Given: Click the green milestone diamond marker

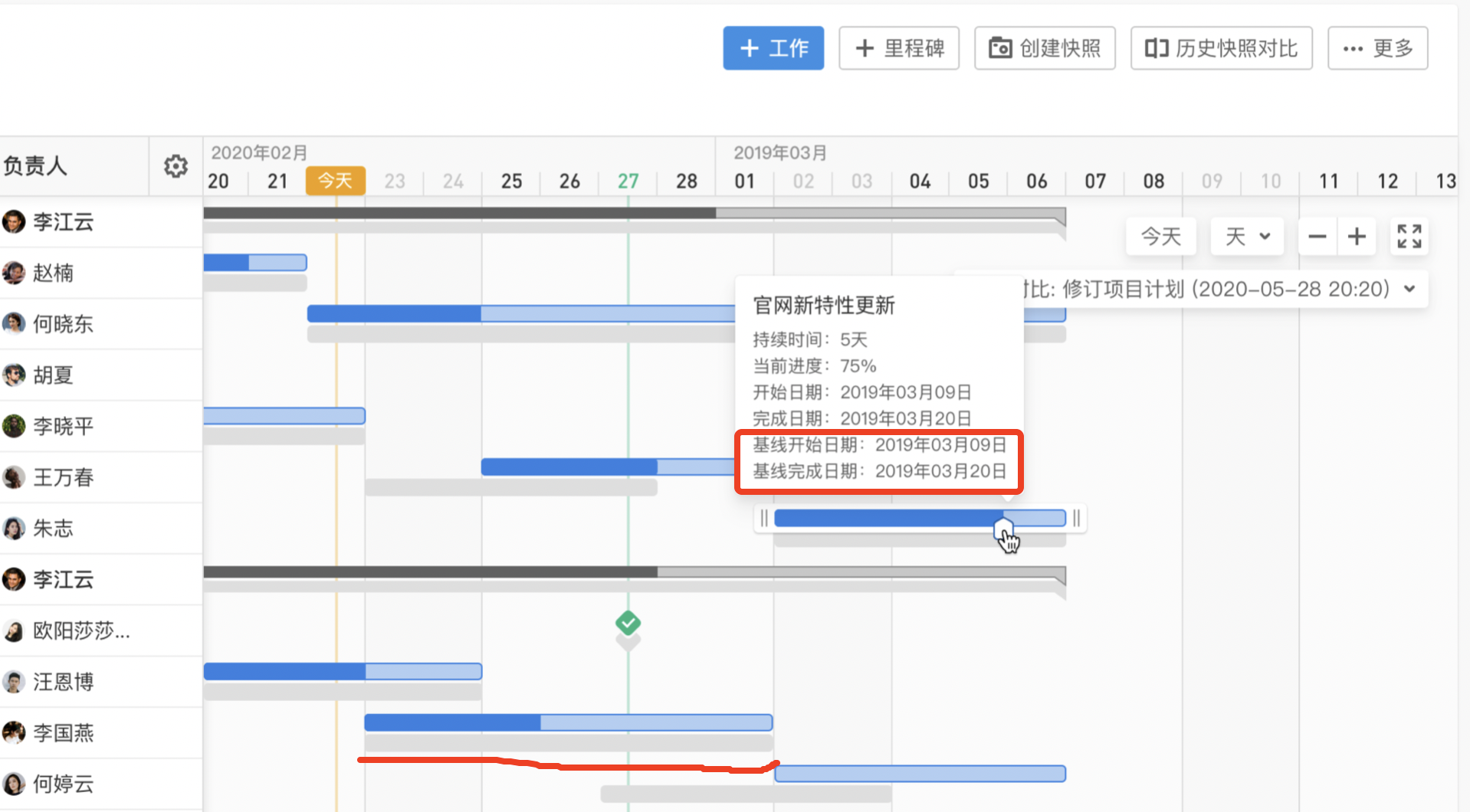Looking at the screenshot, I should point(628,623).
